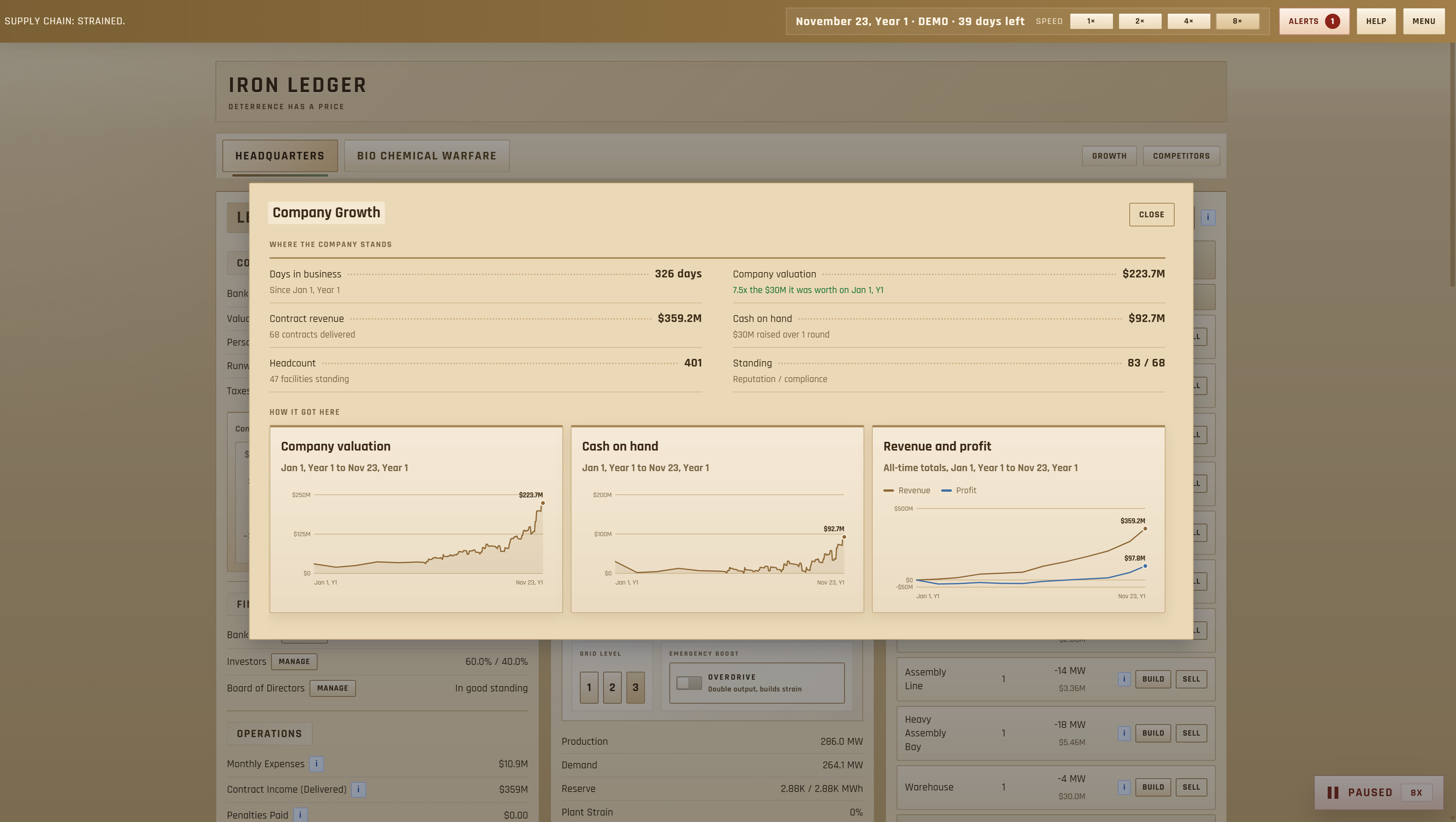Click the Cash on hand chart card
This screenshot has height=822, width=1456.
pos(717,519)
